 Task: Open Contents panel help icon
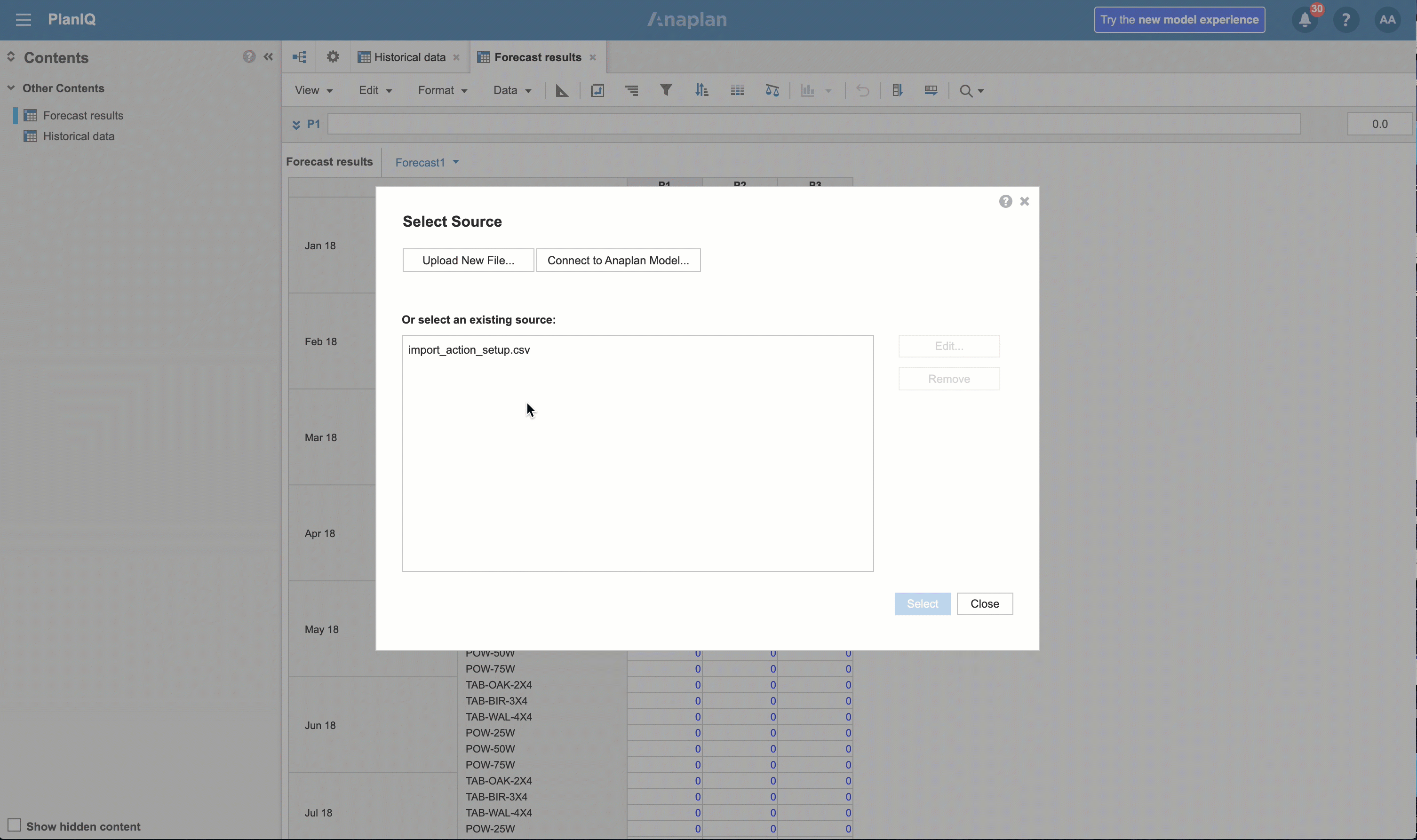(249, 56)
